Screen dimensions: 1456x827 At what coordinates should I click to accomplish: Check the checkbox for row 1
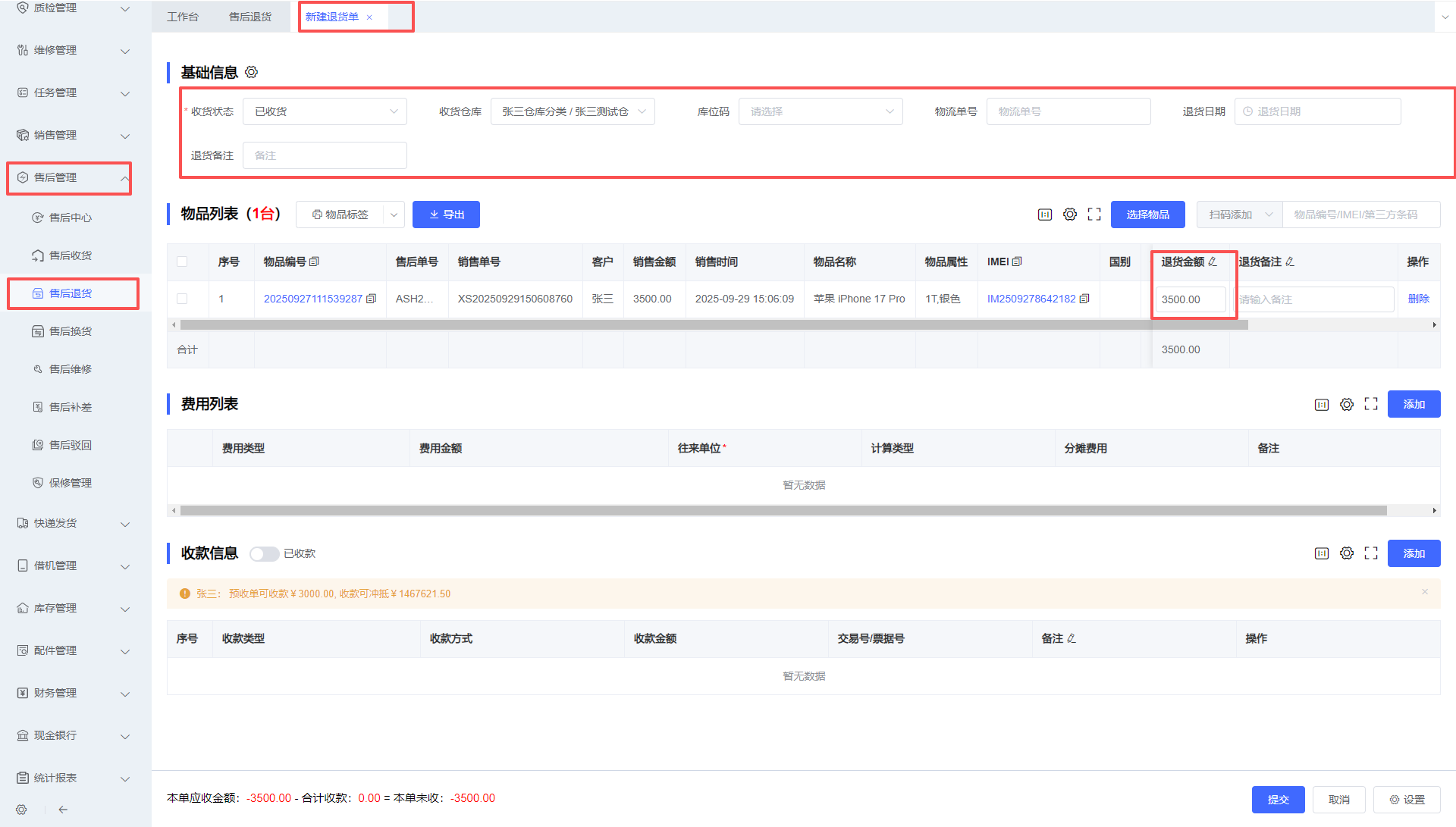[x=182, y=299]
